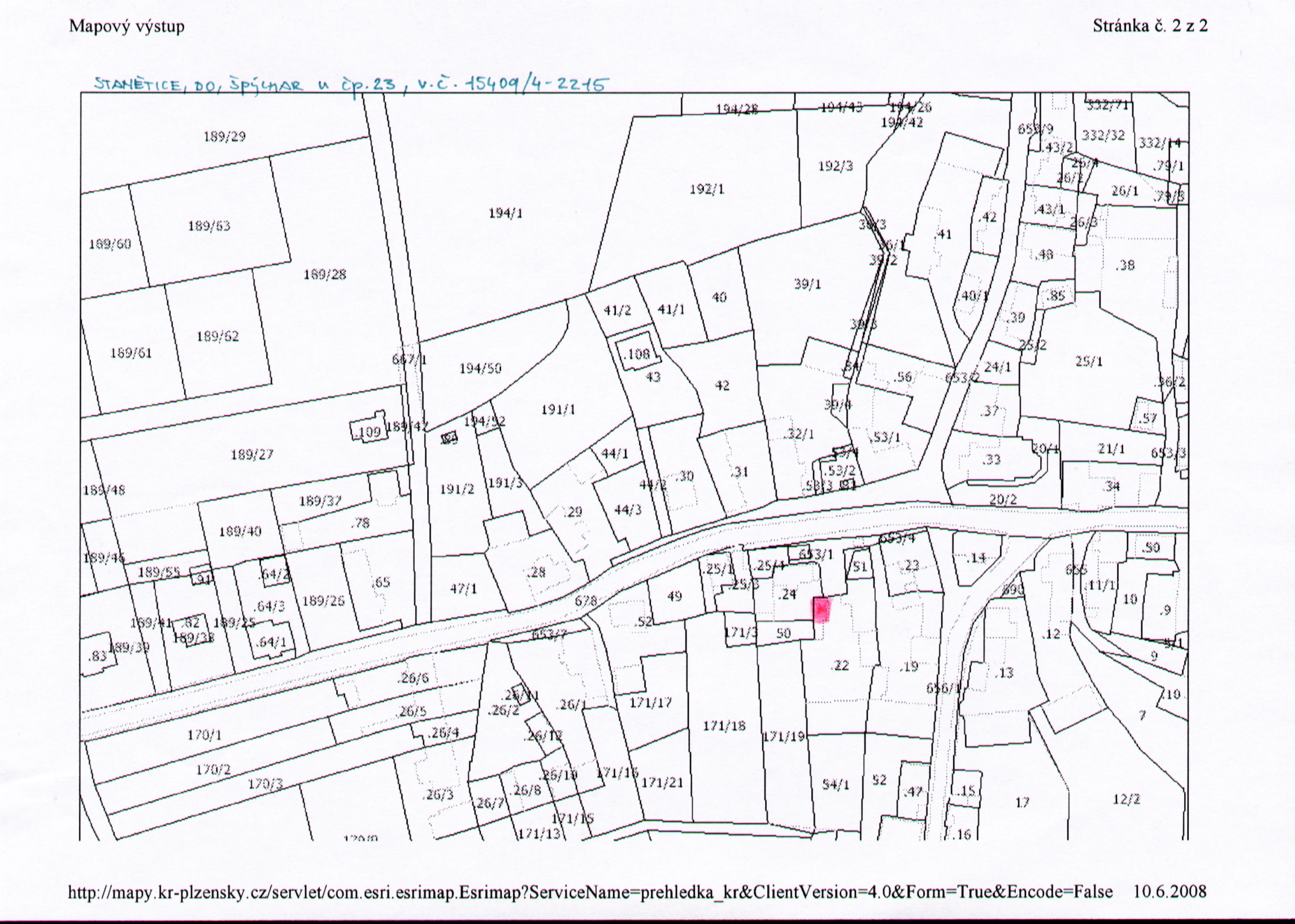Click the 'Mapový výstup' header text
Image resolution: width=1295 pixels, height=924 pixels.
pyautogui.click(x=127, y=26)
